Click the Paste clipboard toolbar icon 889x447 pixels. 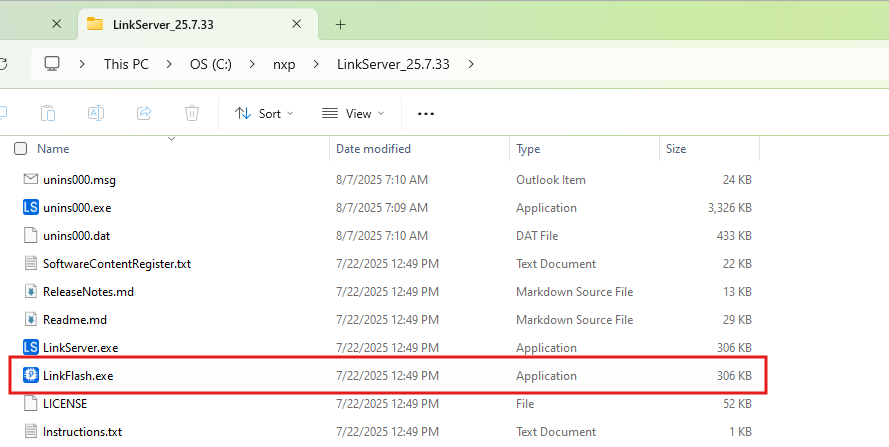click(48, 113)
